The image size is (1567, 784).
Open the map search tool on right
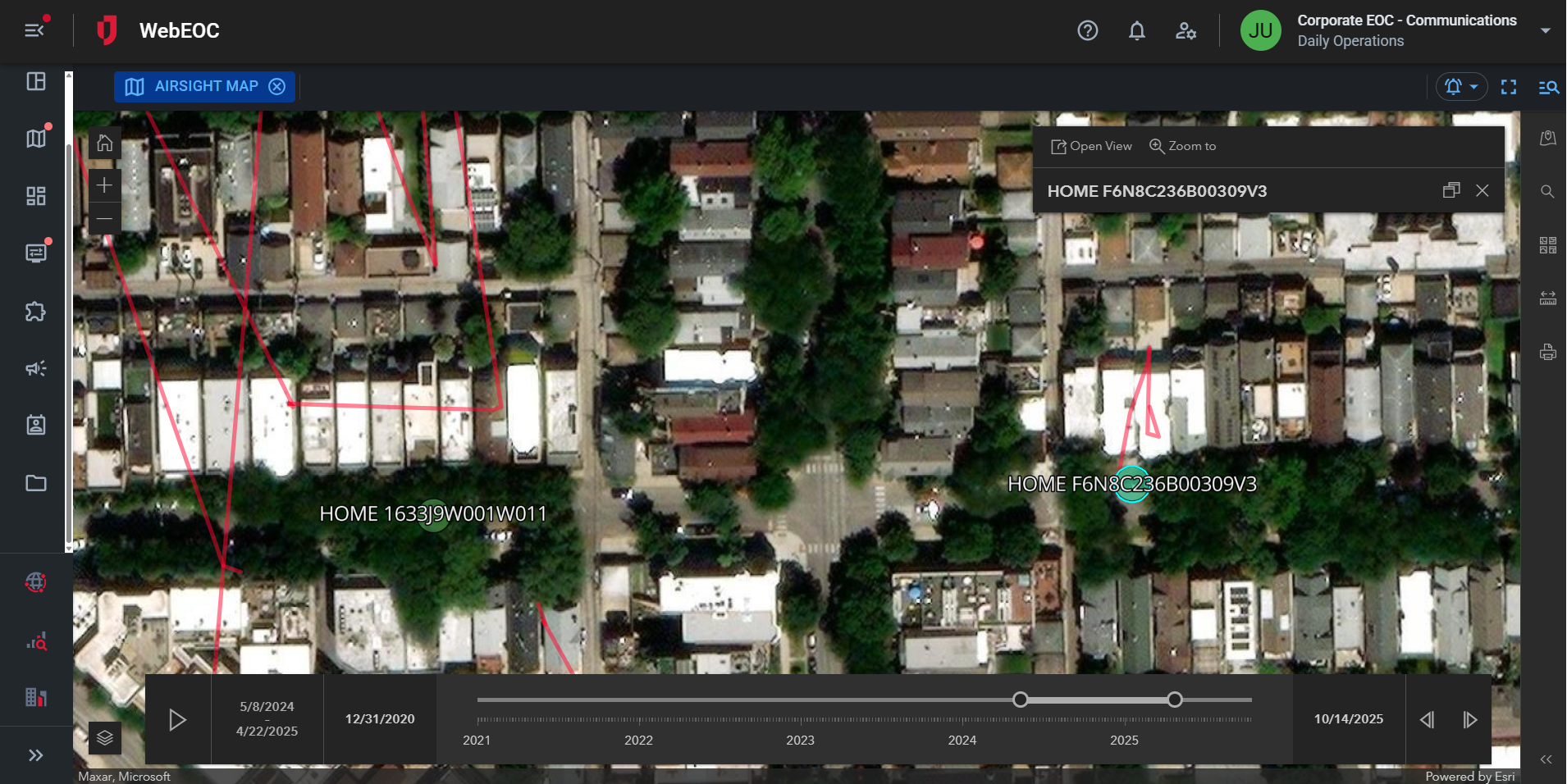coord(1547,192)
